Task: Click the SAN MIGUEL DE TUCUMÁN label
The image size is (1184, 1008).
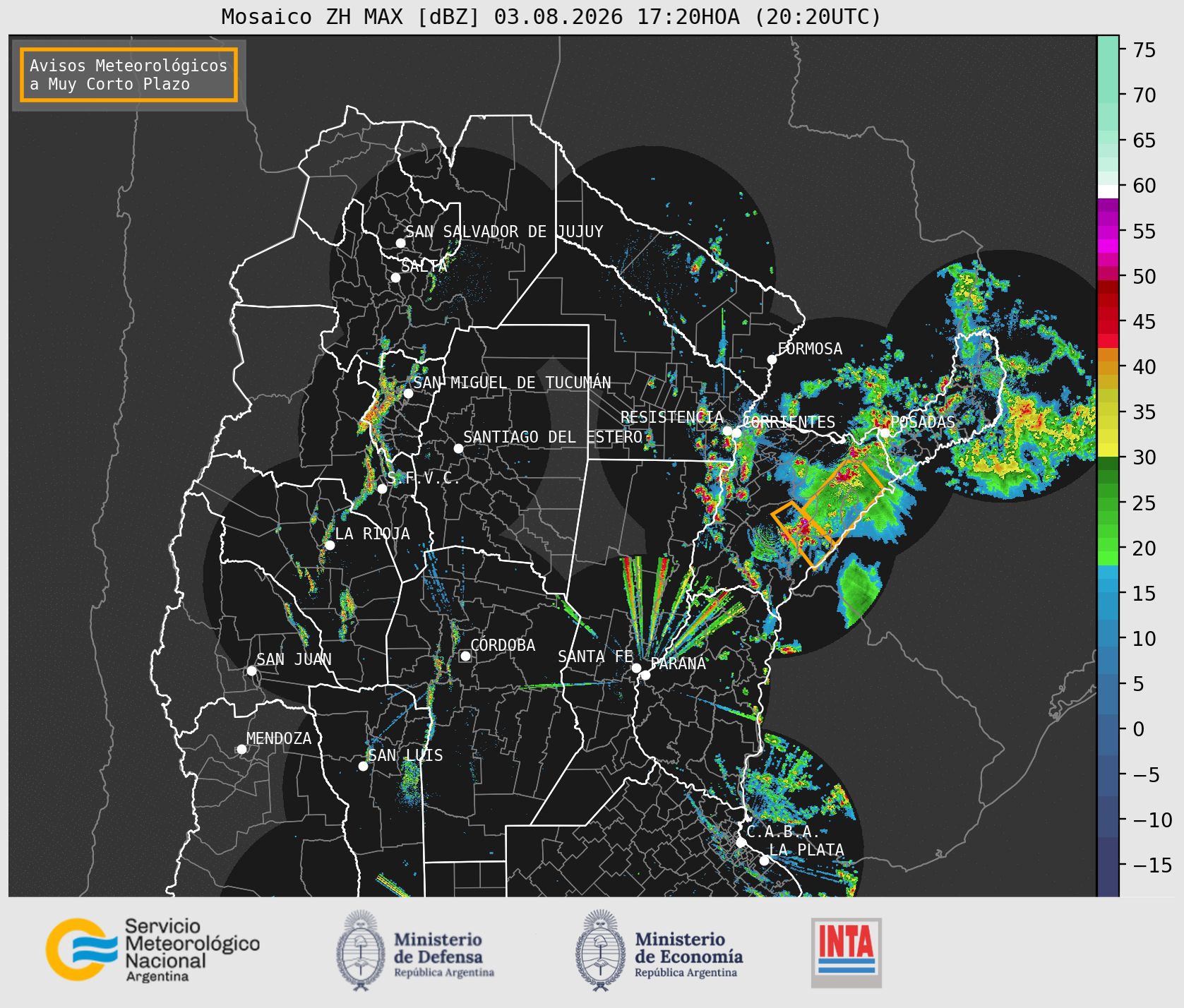Action: pos(512,383)
